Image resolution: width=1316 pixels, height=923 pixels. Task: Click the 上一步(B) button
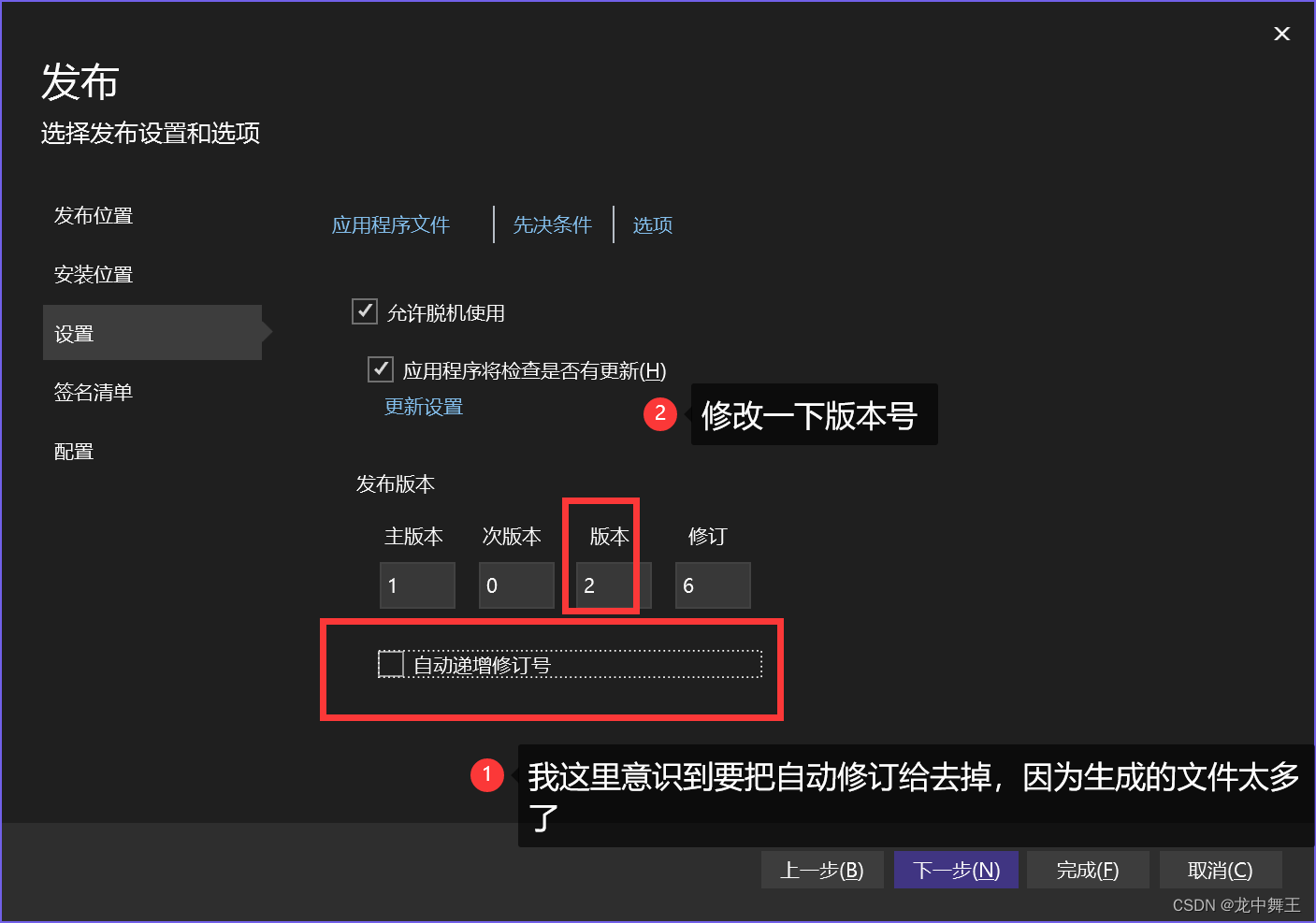(x=822, y=871)
